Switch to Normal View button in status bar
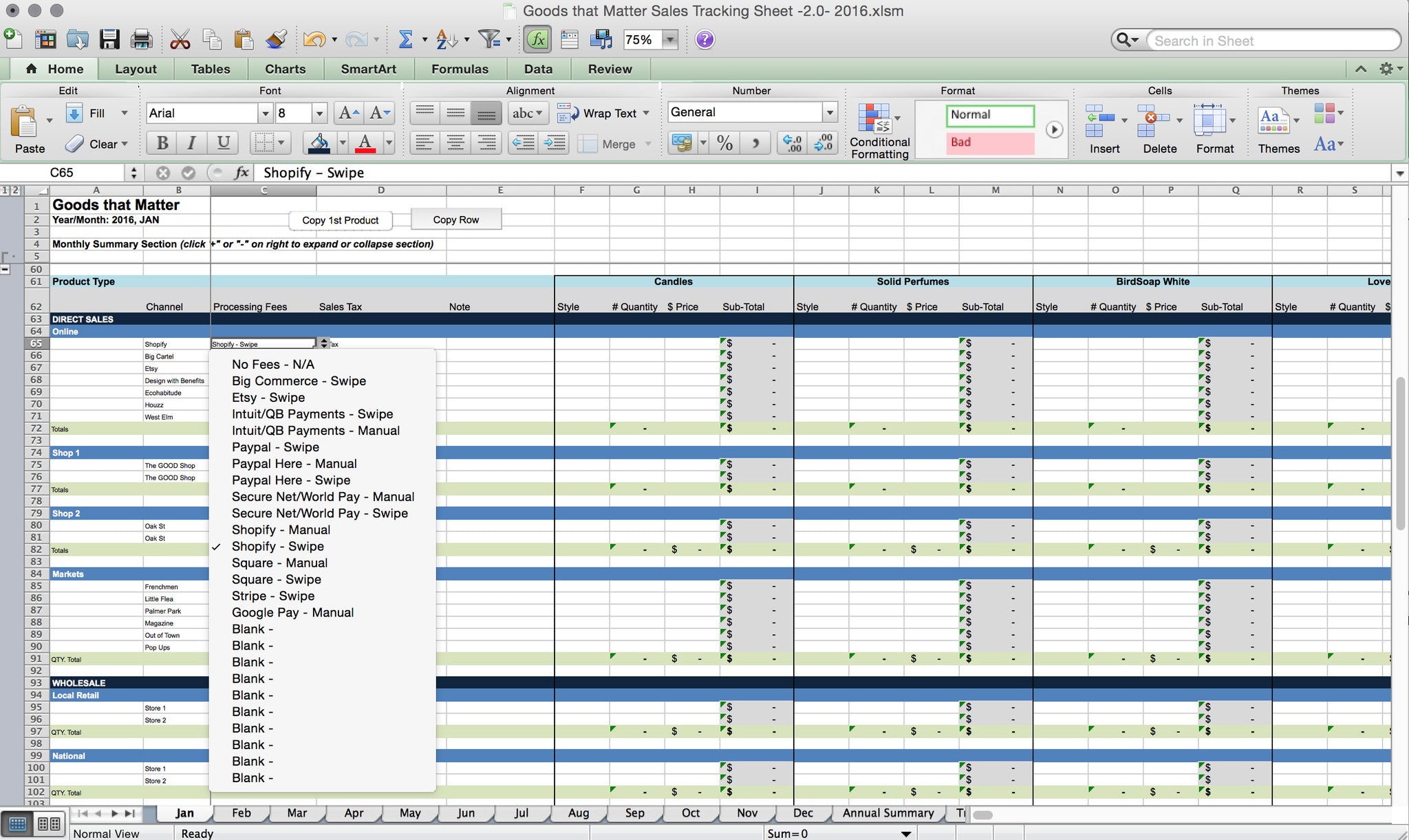This screenshot has width=1409, height=840. click(17, 823)
